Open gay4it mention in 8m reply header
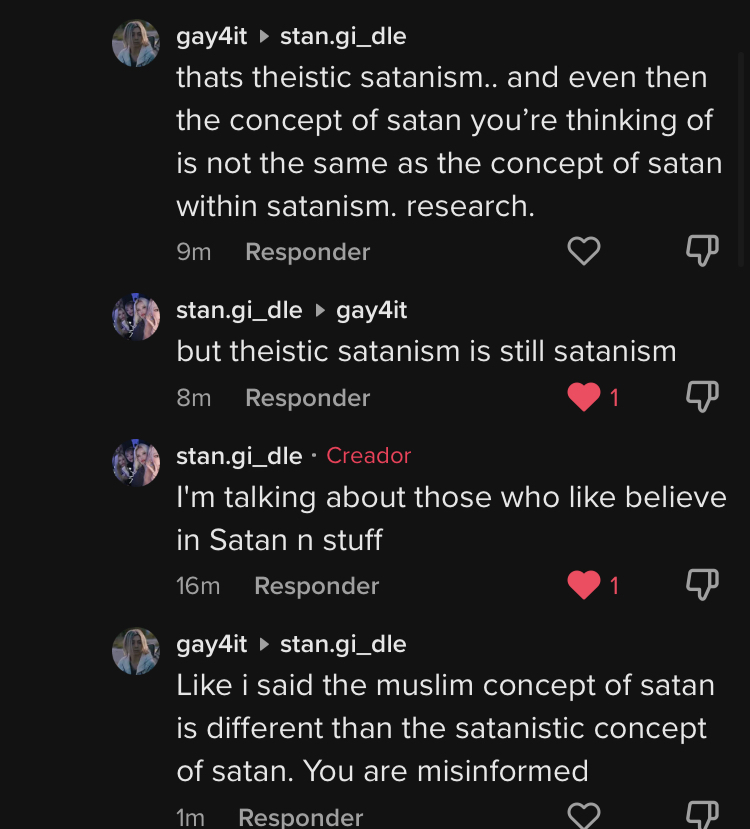Image resolution: width=750 pixels, height=829 pixels. 372,311
